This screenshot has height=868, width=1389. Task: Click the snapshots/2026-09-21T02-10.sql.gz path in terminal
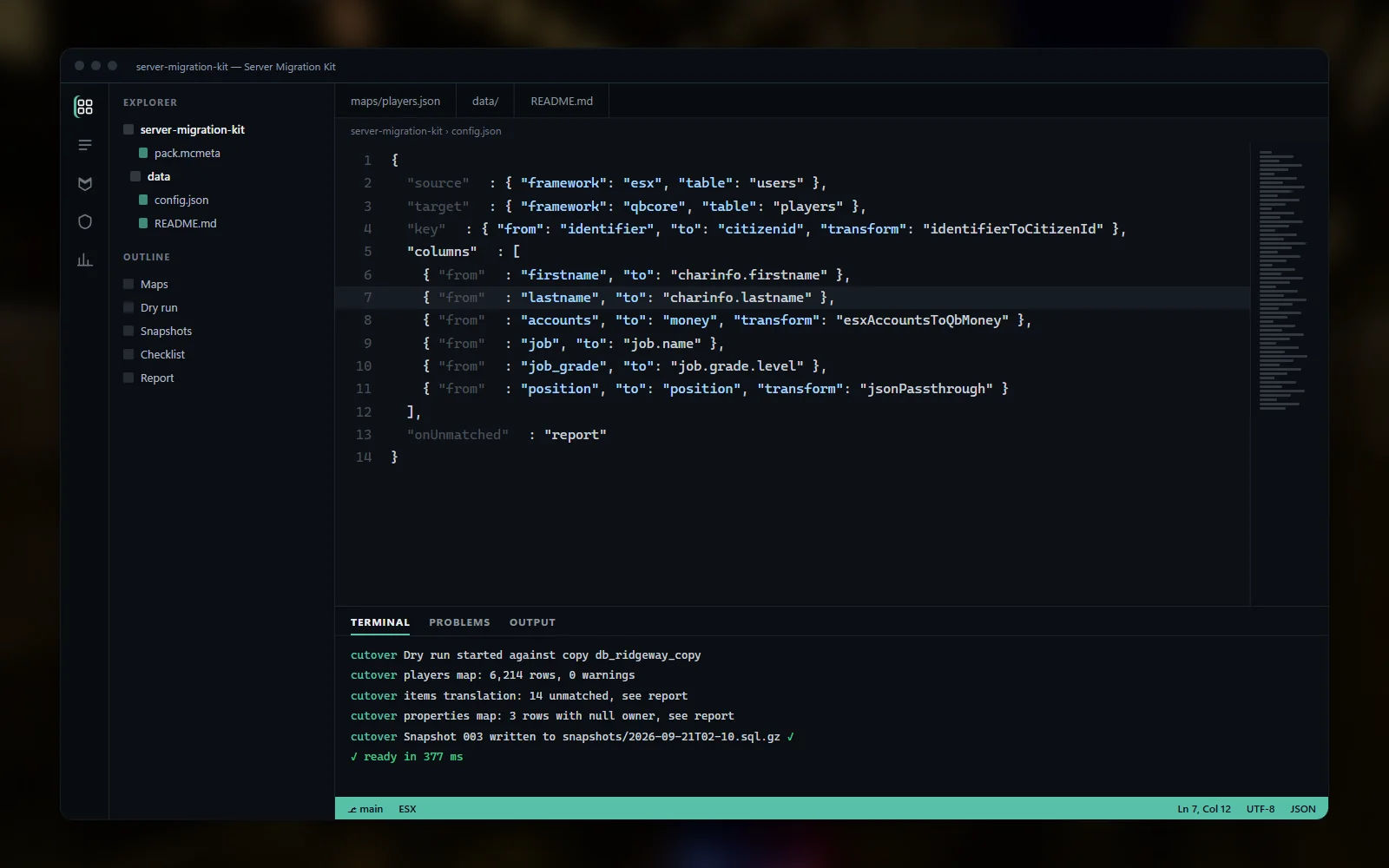pyautogui.click(x=671, y=736)
